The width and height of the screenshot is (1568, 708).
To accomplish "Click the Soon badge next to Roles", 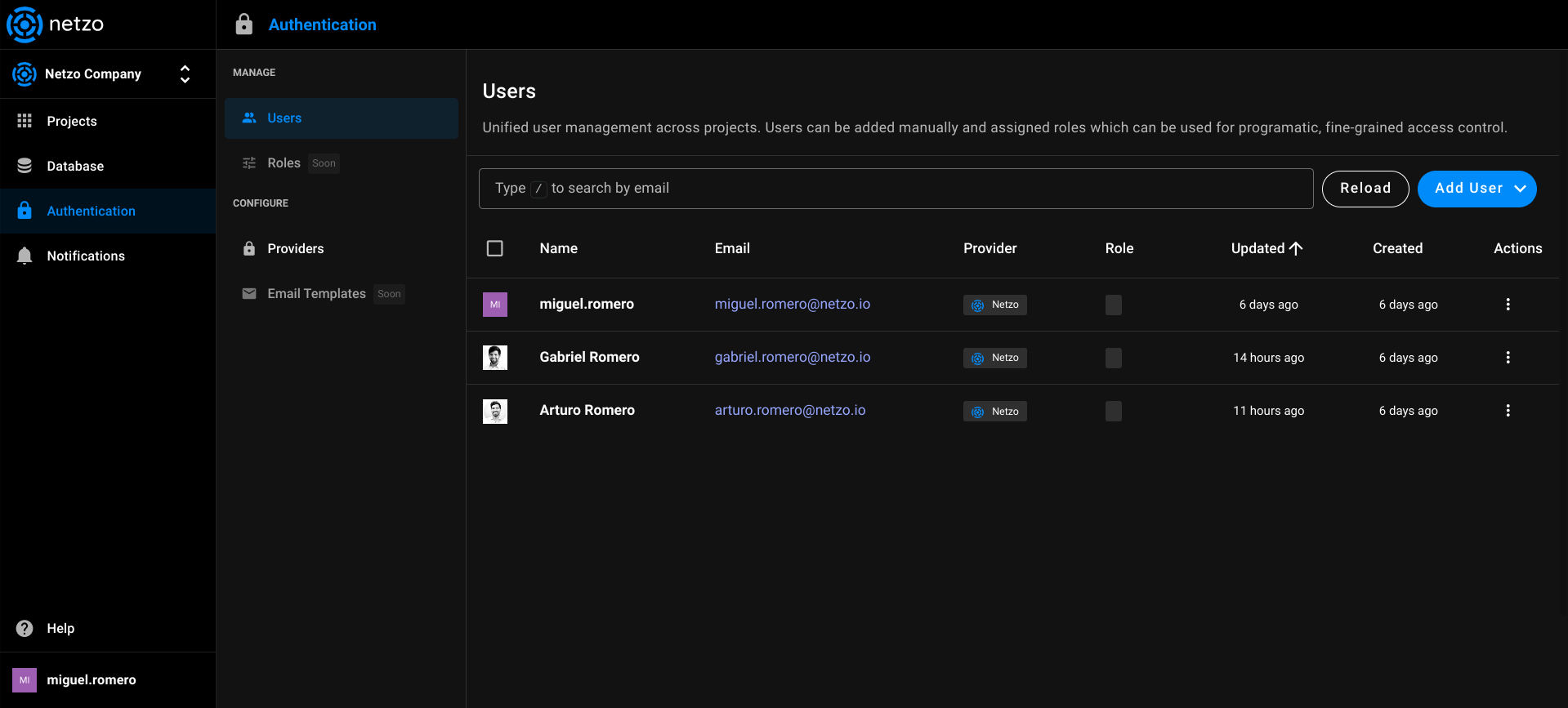I will [x=324, y=163].
